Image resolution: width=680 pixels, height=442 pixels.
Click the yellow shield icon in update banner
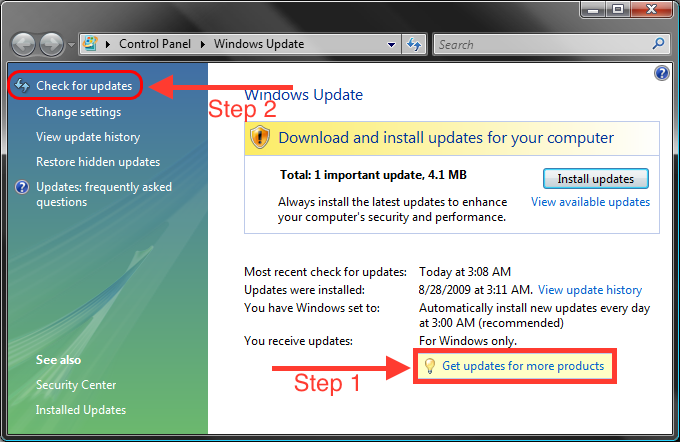pyautogui.click(x=262, y=138)
